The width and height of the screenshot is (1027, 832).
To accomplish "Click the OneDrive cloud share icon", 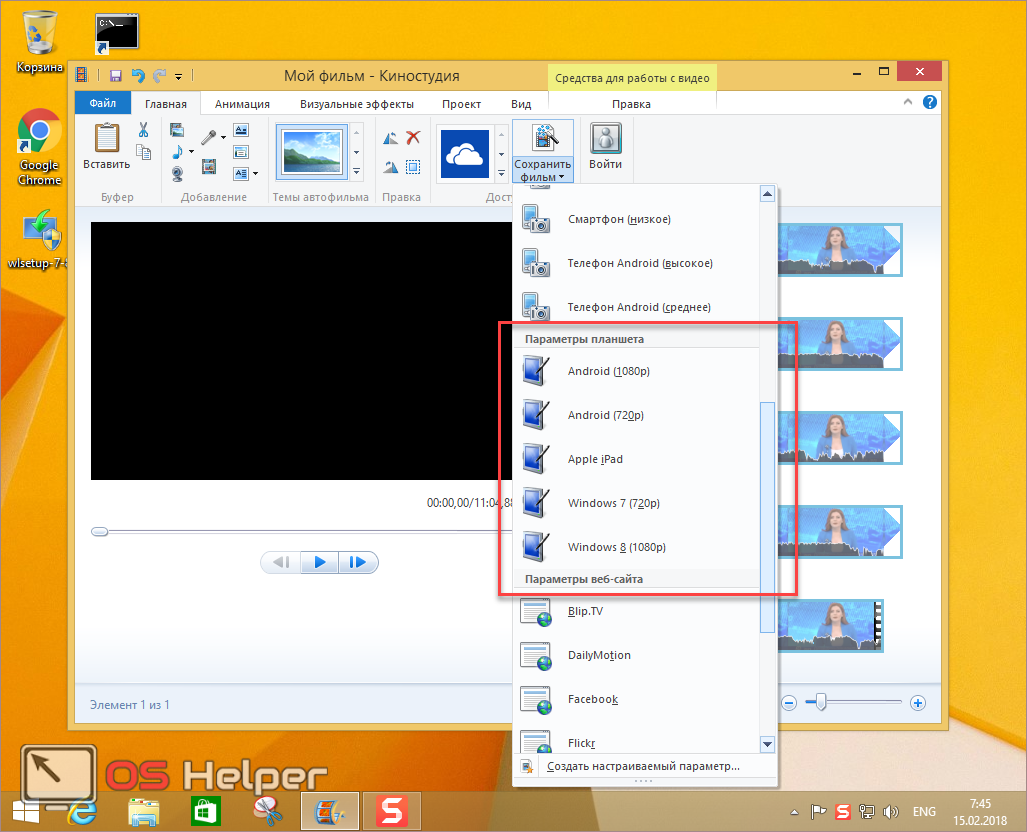I will tap(465, 153).
